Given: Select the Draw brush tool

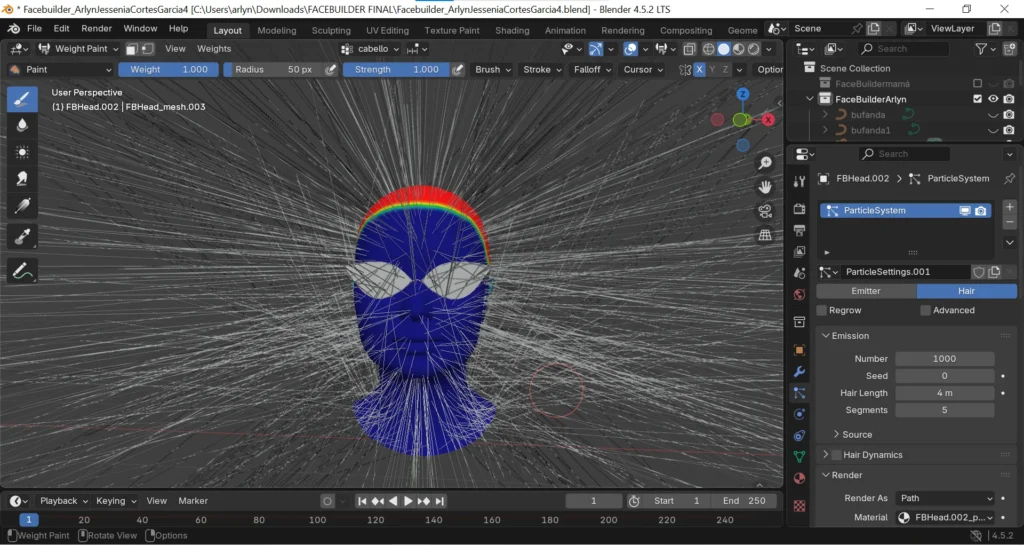Looking at the screenshot, I should coord(22,98).
